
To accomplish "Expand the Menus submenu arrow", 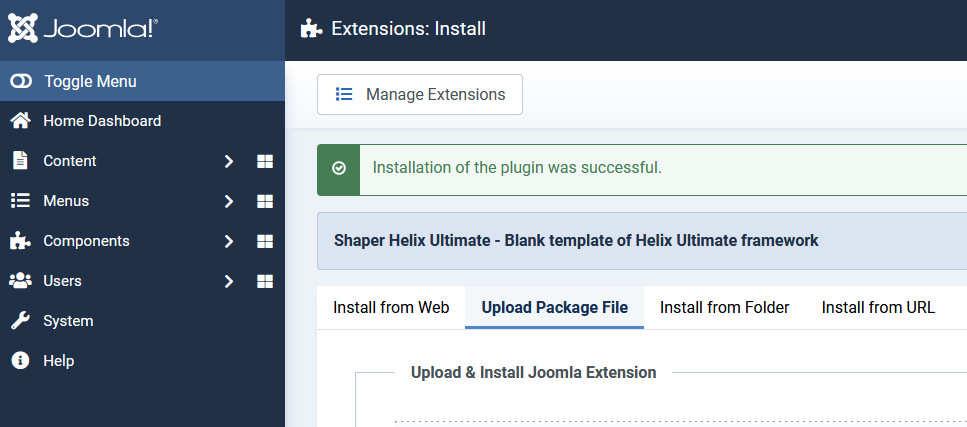I will coord(229,201).
